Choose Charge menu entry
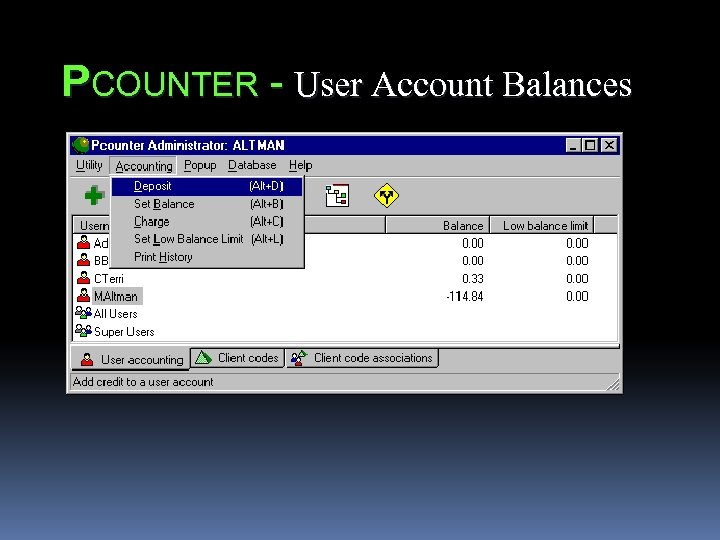Viewport: 720px width, 540px height. coord(207,222)
